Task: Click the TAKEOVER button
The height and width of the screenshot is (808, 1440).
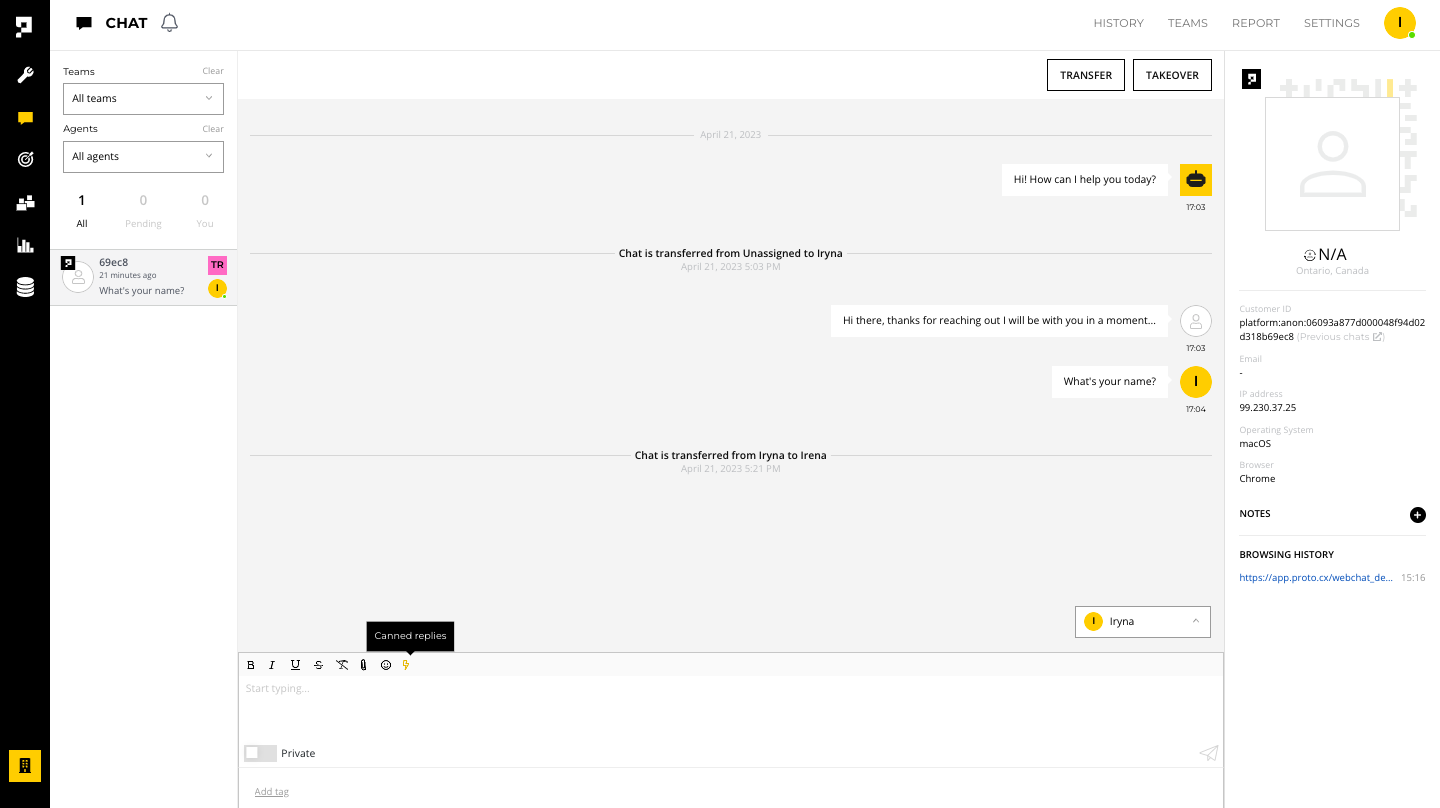Action: click(x=1172, y=75)
